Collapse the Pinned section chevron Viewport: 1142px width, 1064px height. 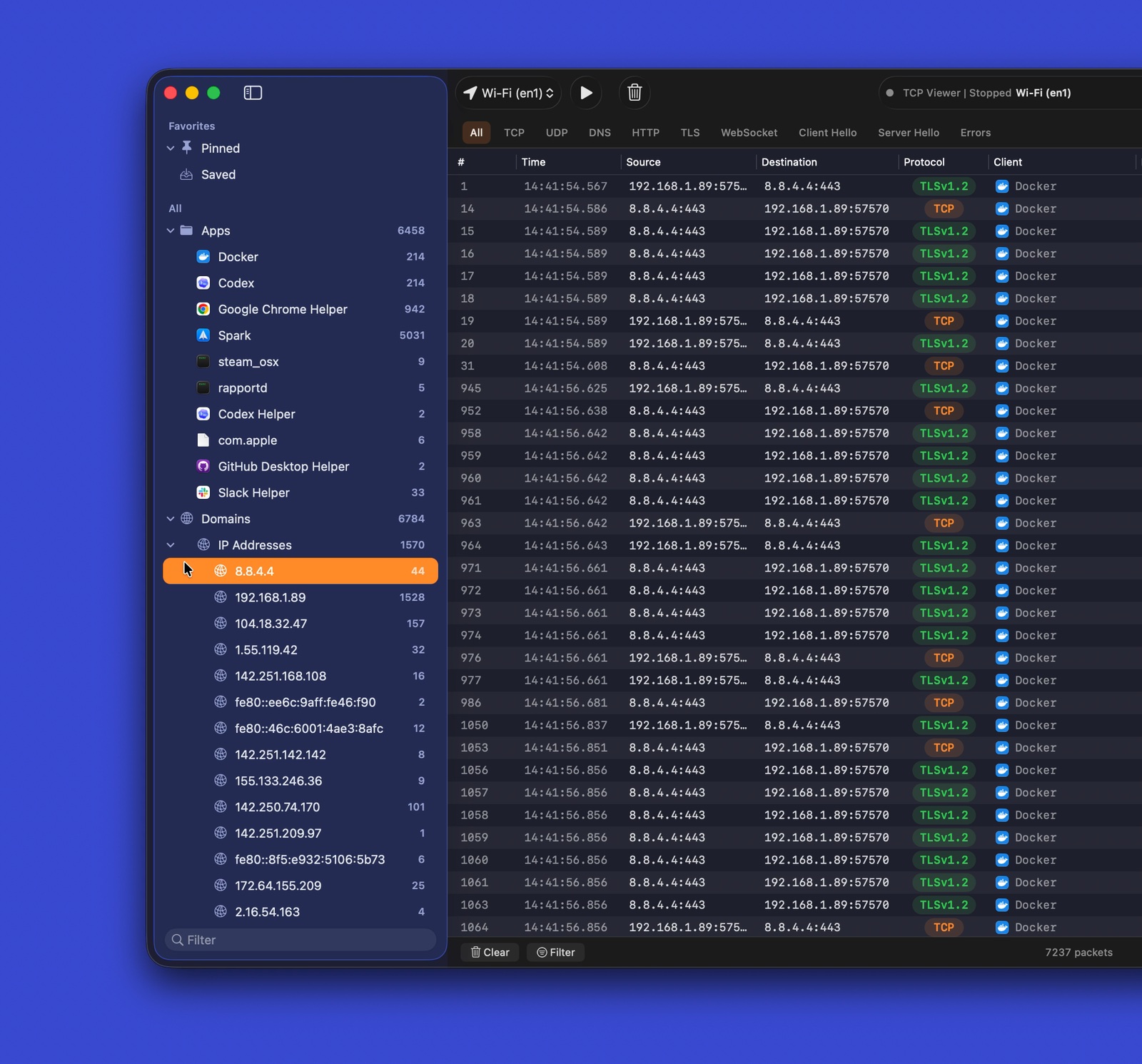(171, 148)
